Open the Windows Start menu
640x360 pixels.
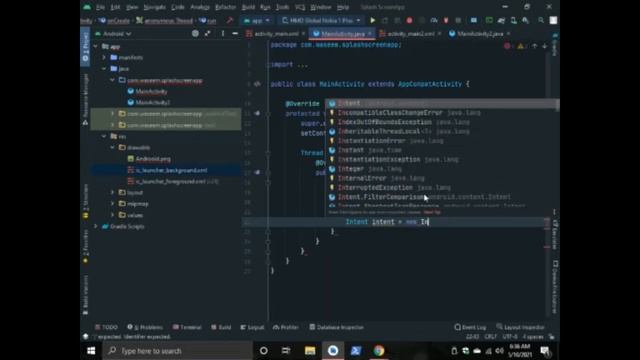click(91, 351)
